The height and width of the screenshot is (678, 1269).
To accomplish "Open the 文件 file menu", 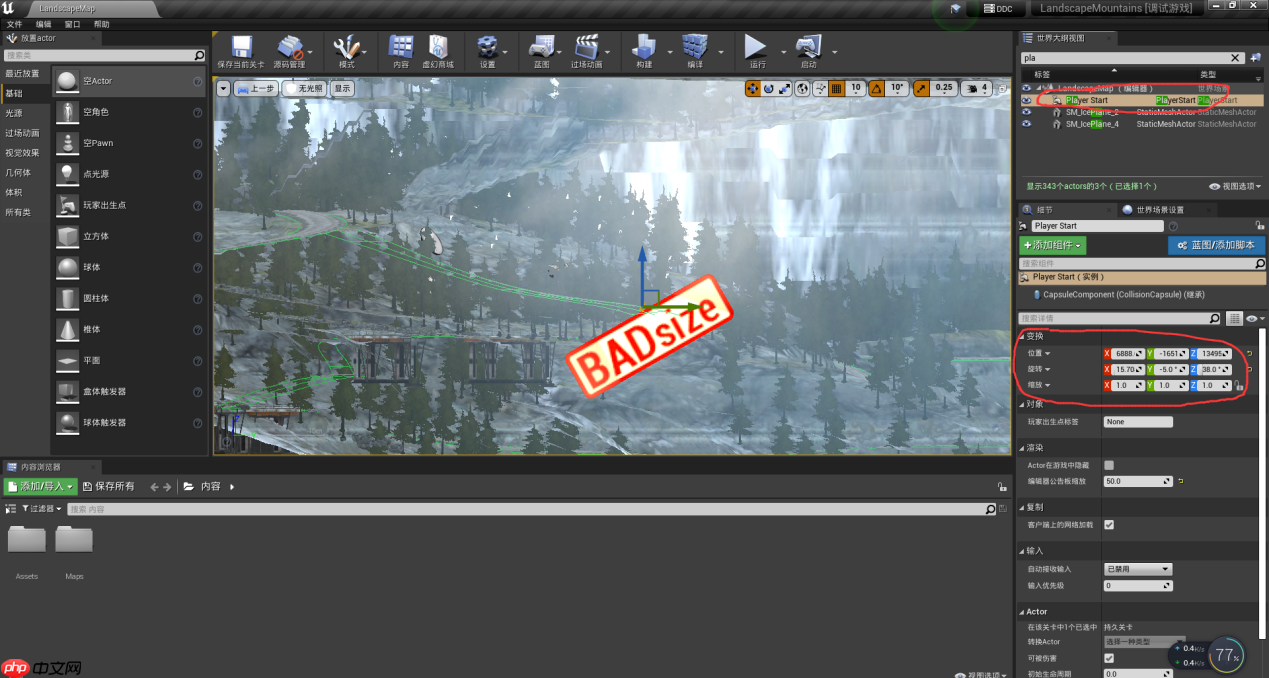I will [14, 24].
